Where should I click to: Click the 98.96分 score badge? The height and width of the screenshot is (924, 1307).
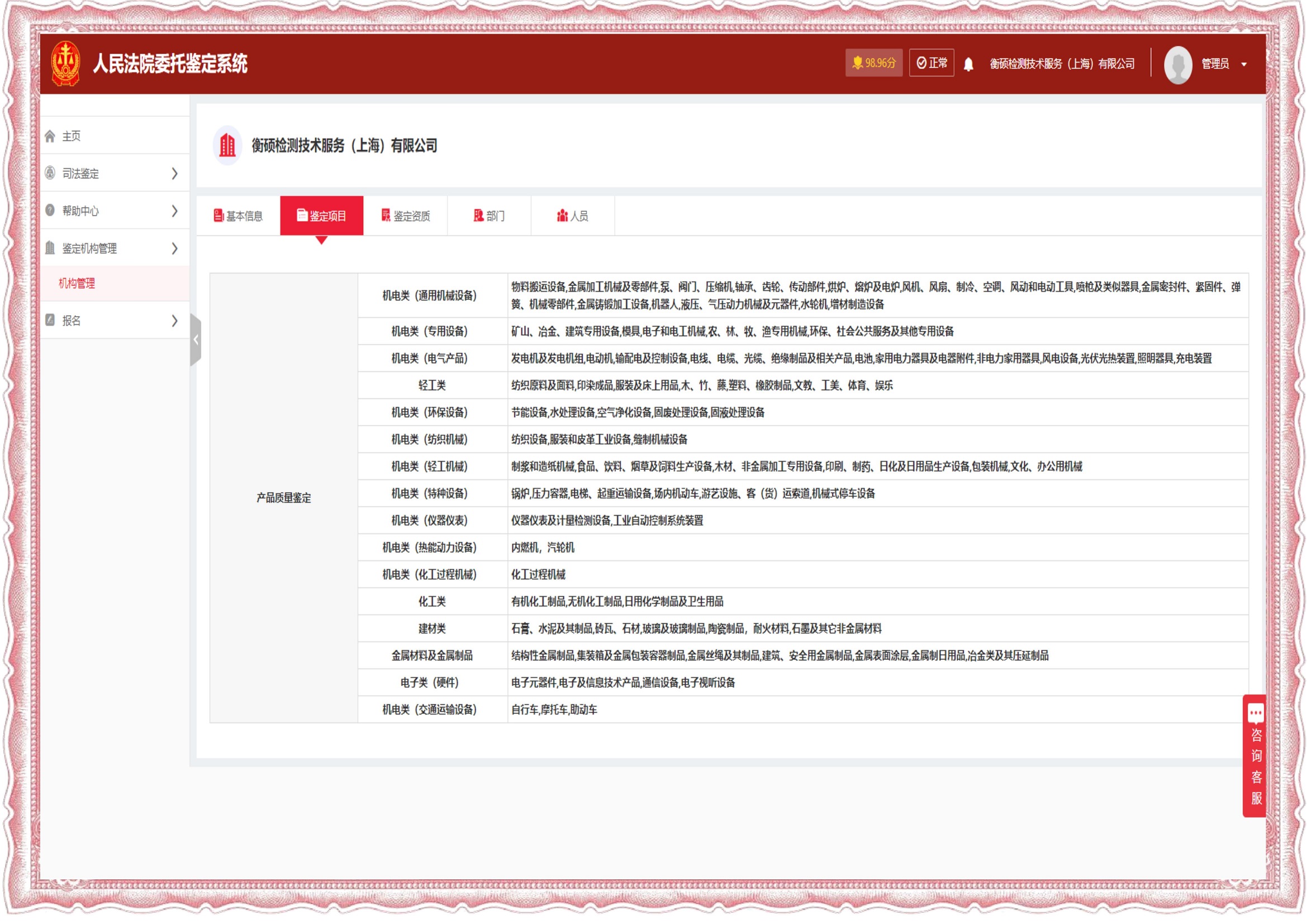coord(873,63)
